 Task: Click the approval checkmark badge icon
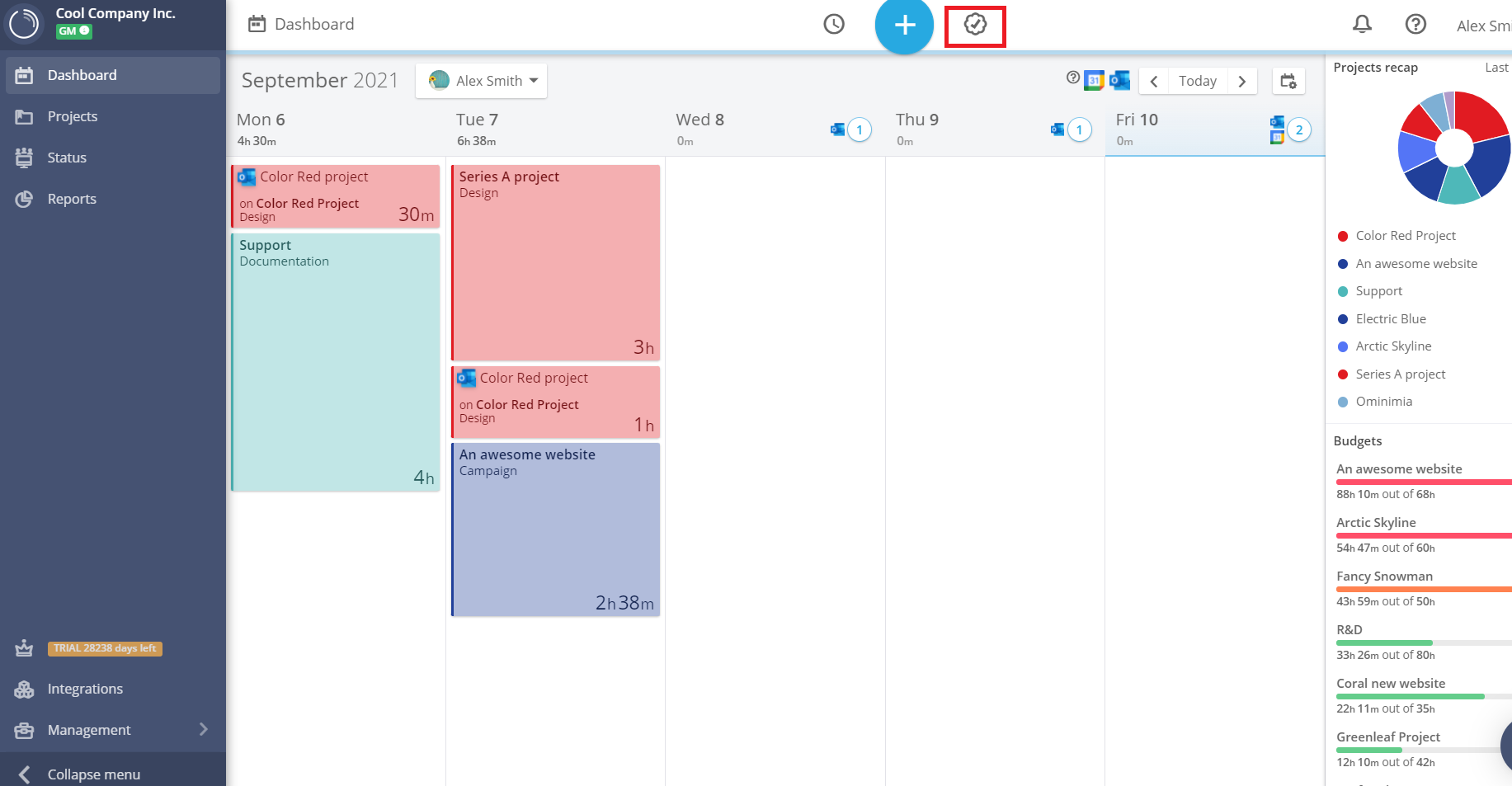tap(975, 25)
